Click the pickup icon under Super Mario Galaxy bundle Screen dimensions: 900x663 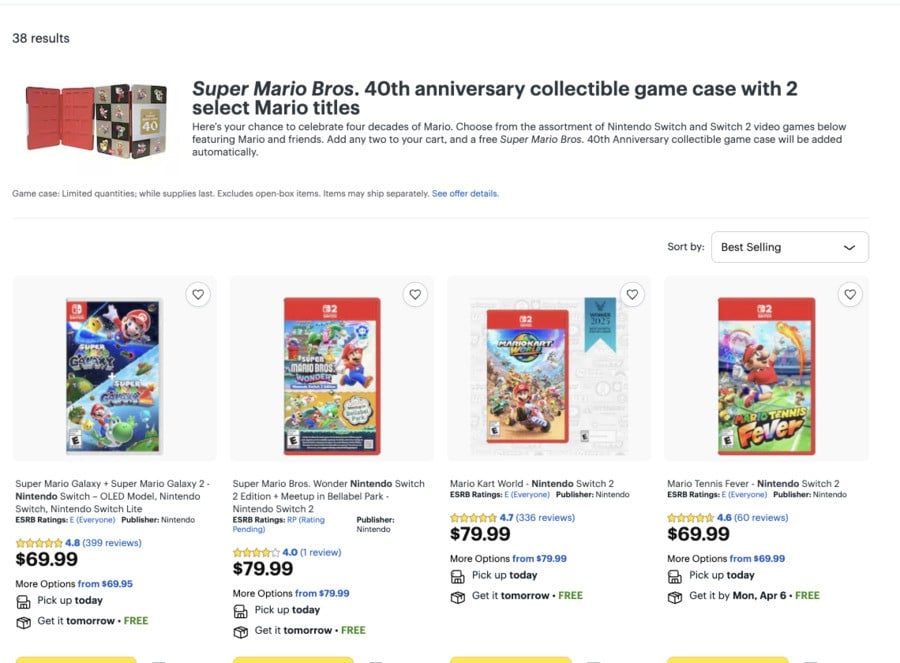21,601
